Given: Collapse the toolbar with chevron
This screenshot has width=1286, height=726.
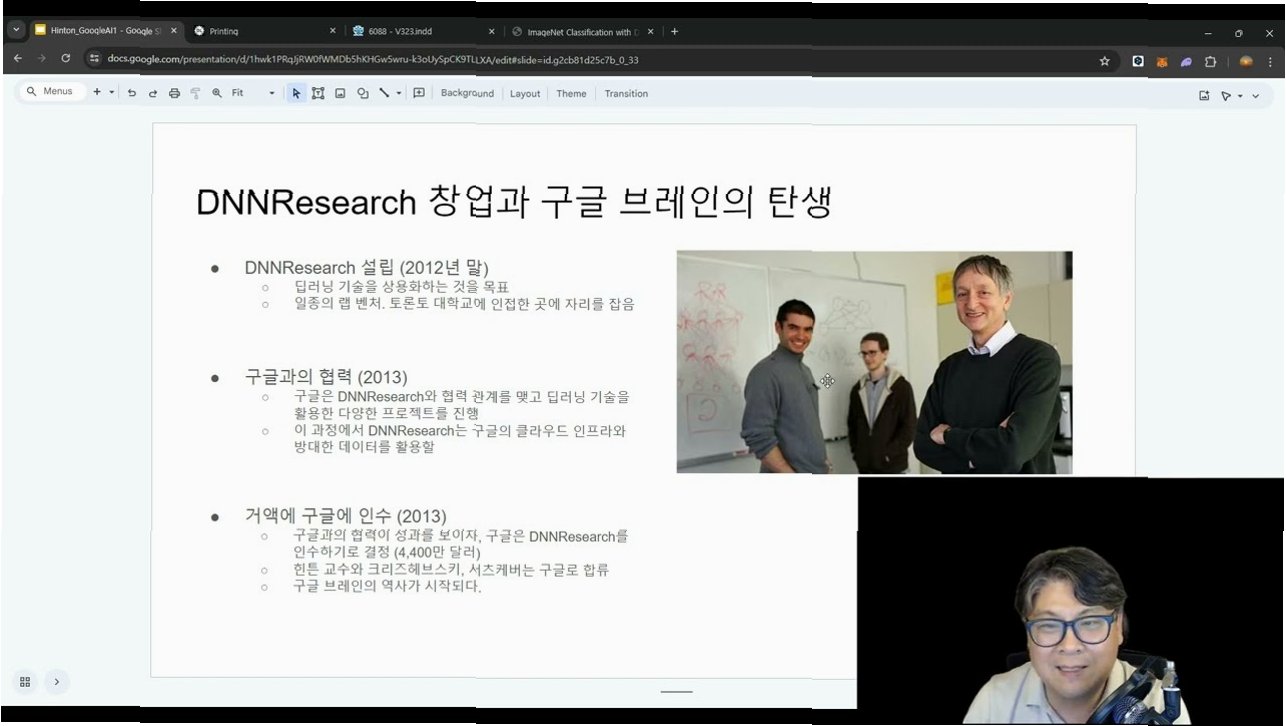Looking at the screenshot, I should (1256, 96).
